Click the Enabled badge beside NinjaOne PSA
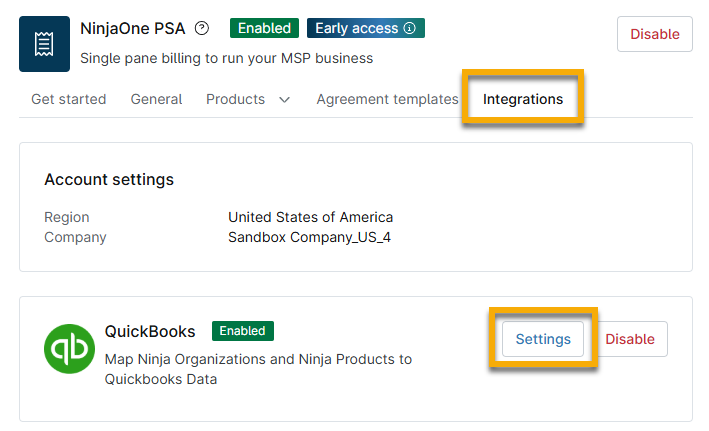The image size is (709, 431). pyautogui.click(x=265, y=28)
